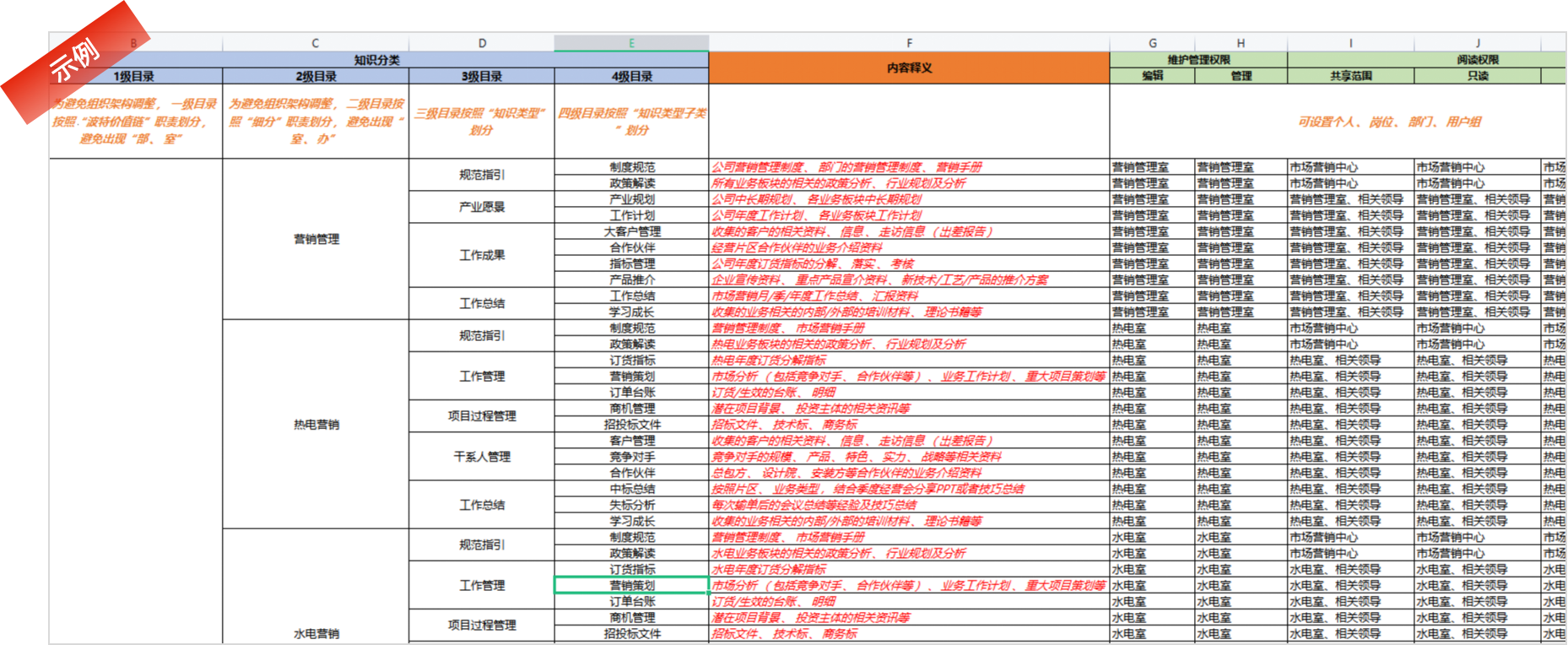Select column G header
The image size is (1568, 645).
pos(1152,43)
